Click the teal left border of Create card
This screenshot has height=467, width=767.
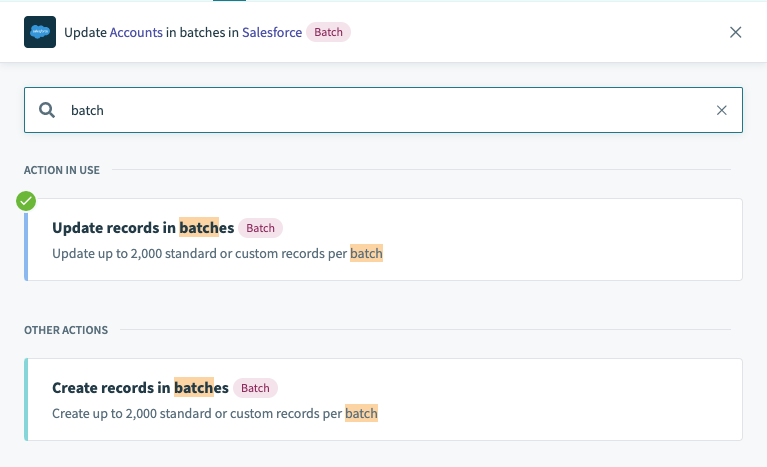click(x=27, y=399)
